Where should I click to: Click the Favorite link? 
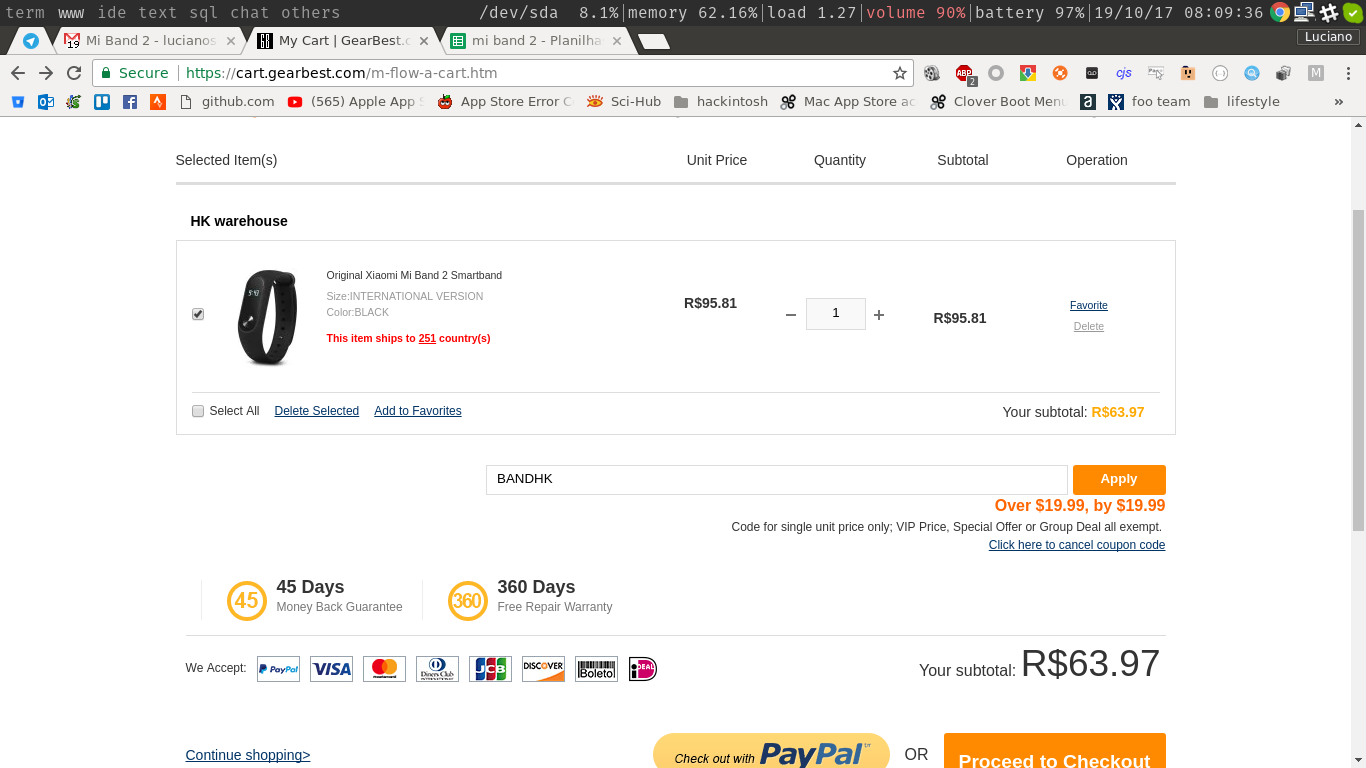1089,305
